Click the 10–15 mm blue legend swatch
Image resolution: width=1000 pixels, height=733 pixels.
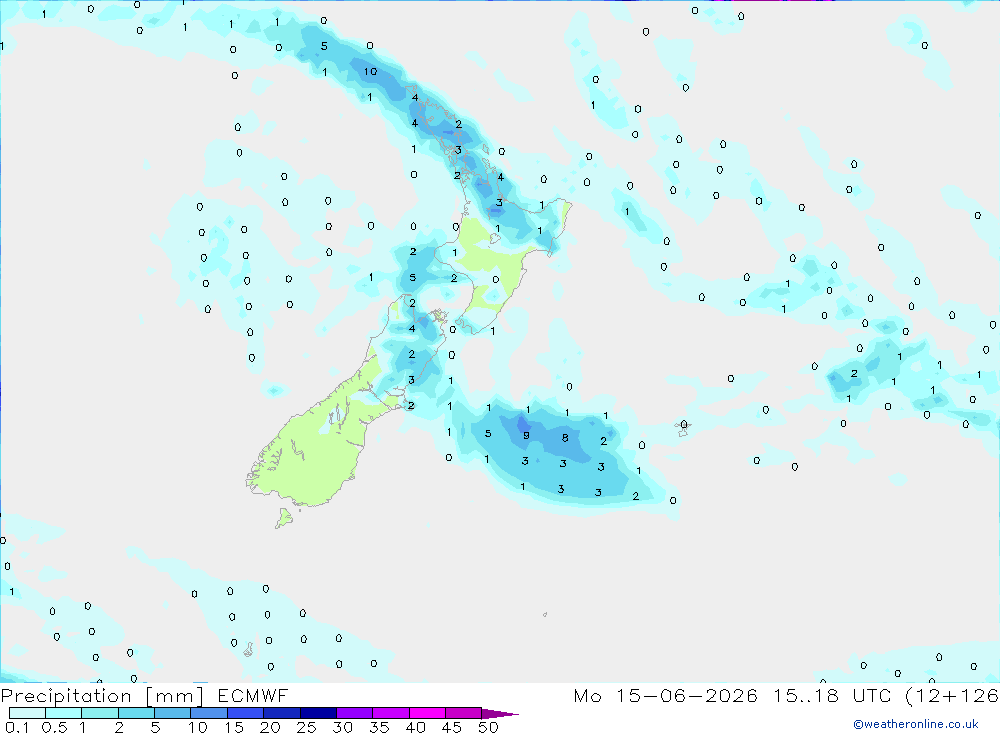point(209,713)
